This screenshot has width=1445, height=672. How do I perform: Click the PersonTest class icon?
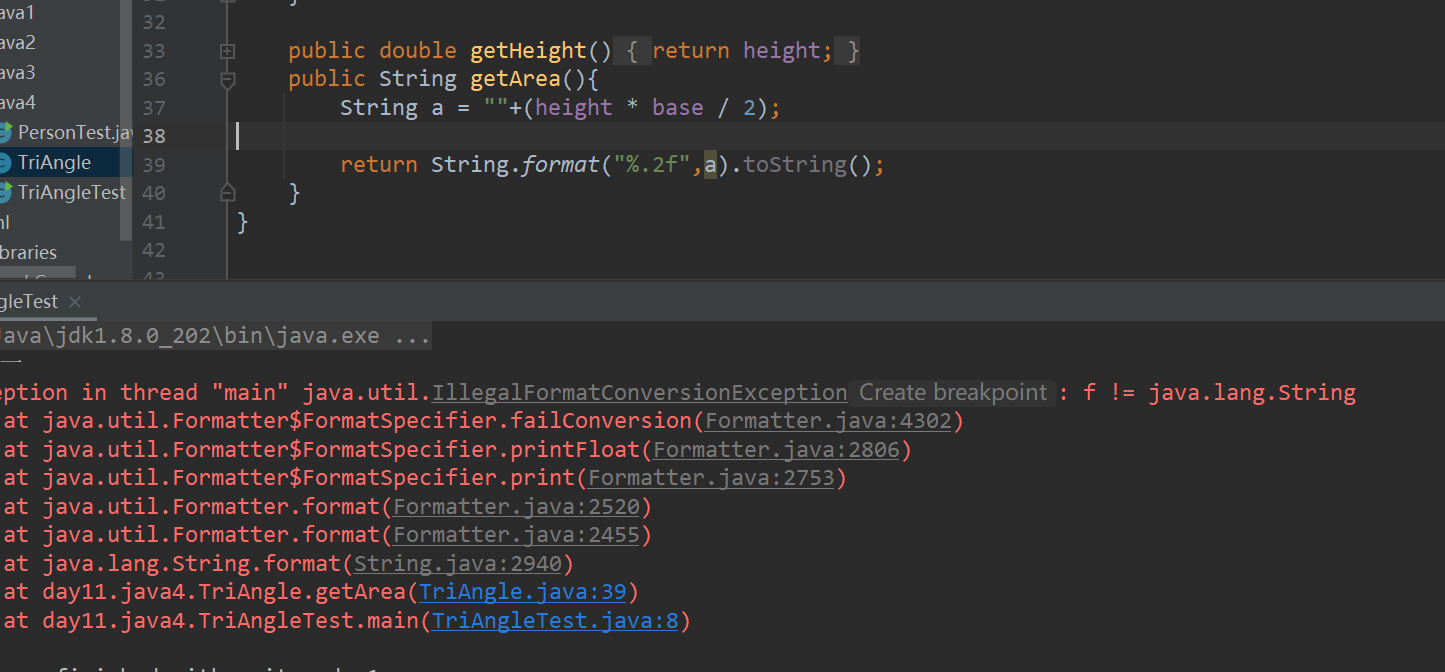[5, 132]
